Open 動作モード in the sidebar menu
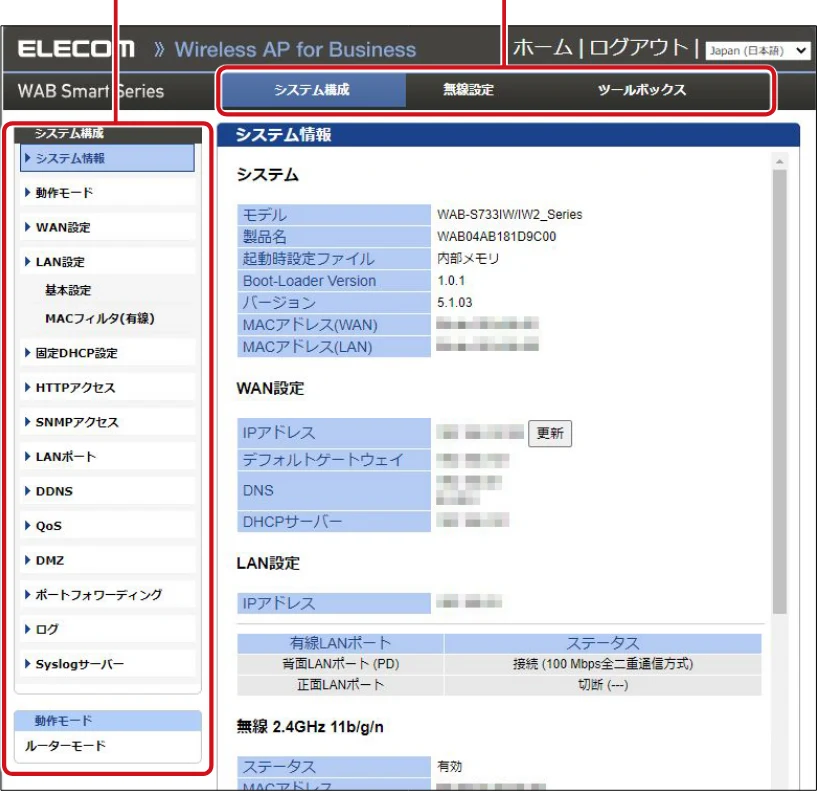 click(107, 193)
